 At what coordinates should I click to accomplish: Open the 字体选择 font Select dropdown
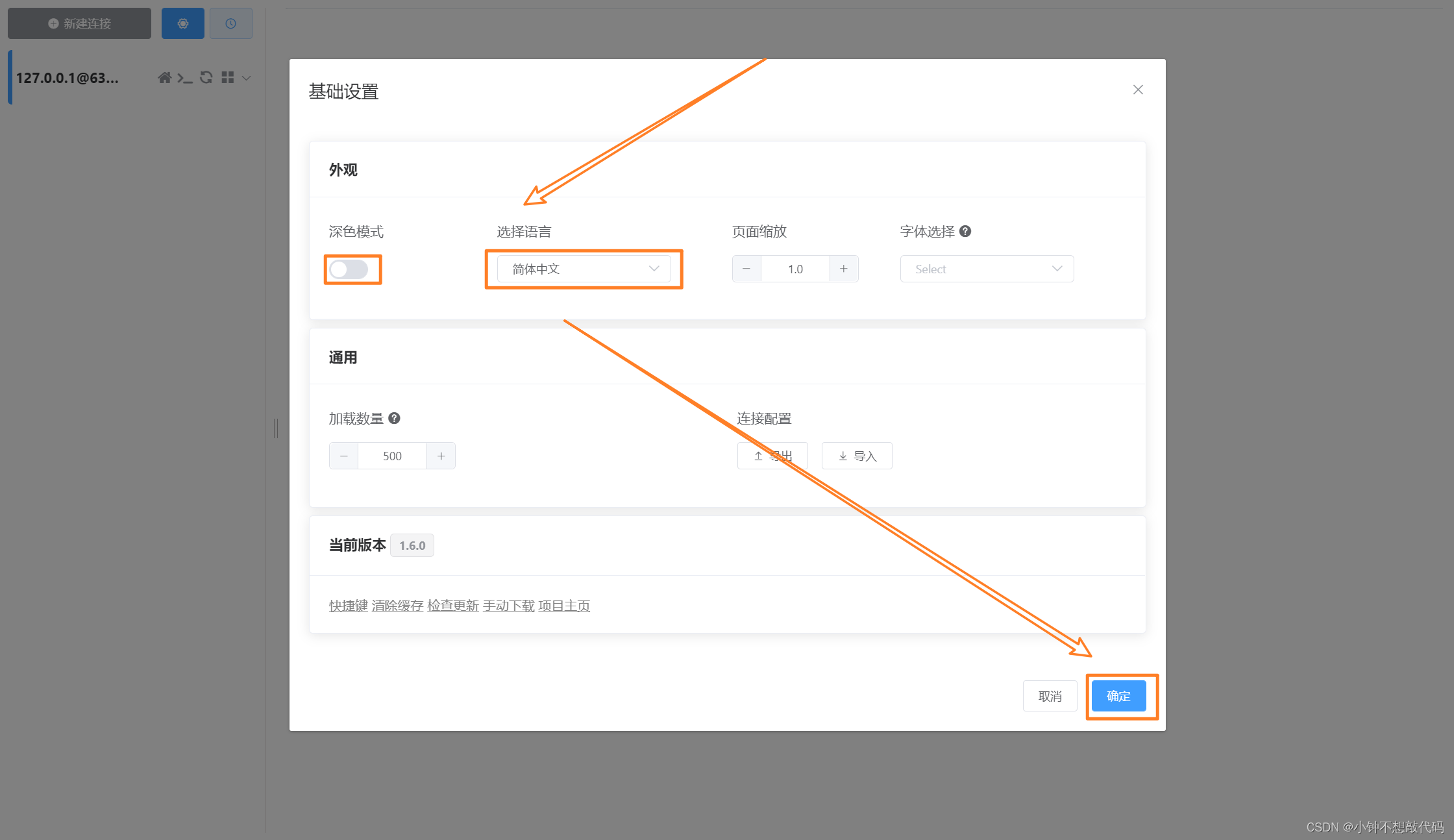tap(986, 269)
